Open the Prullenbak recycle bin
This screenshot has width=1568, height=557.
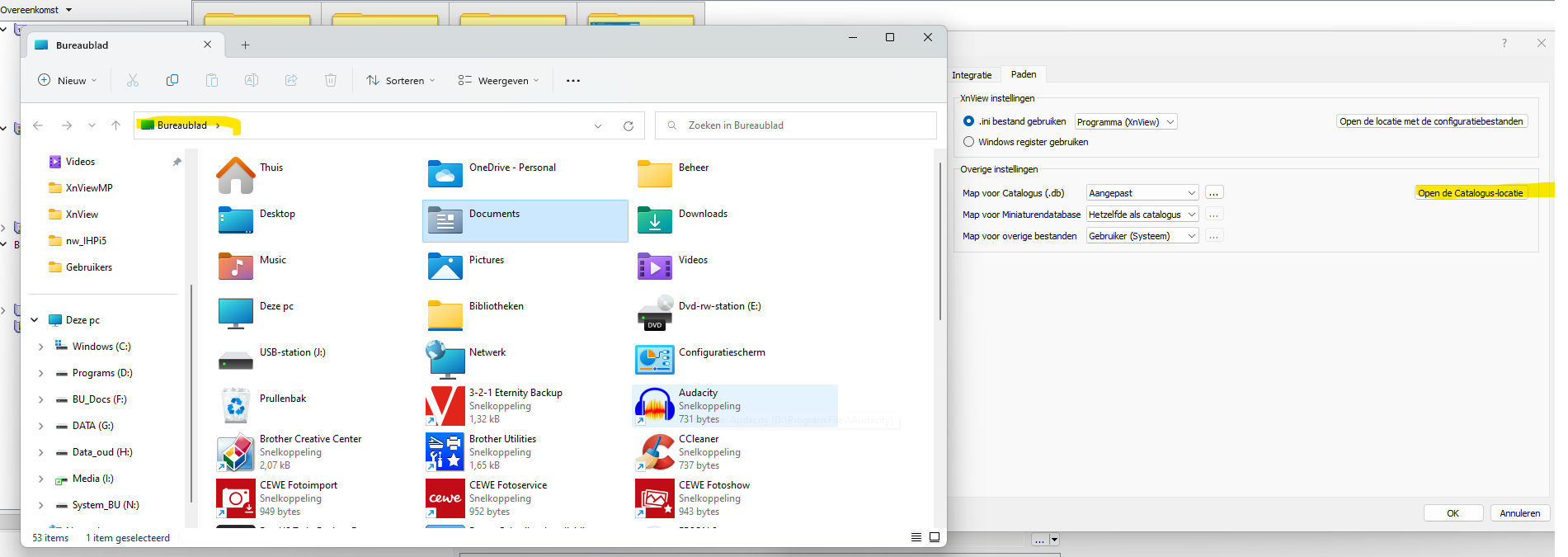pyautogui.click(x=236, y=406)
